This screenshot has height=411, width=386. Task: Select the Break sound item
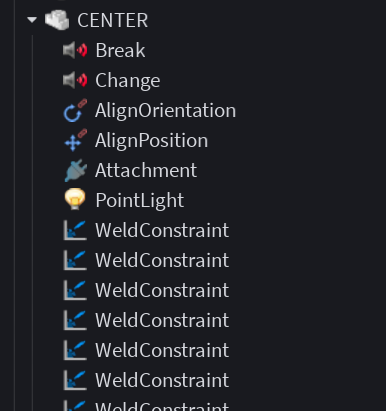point(120,50)
